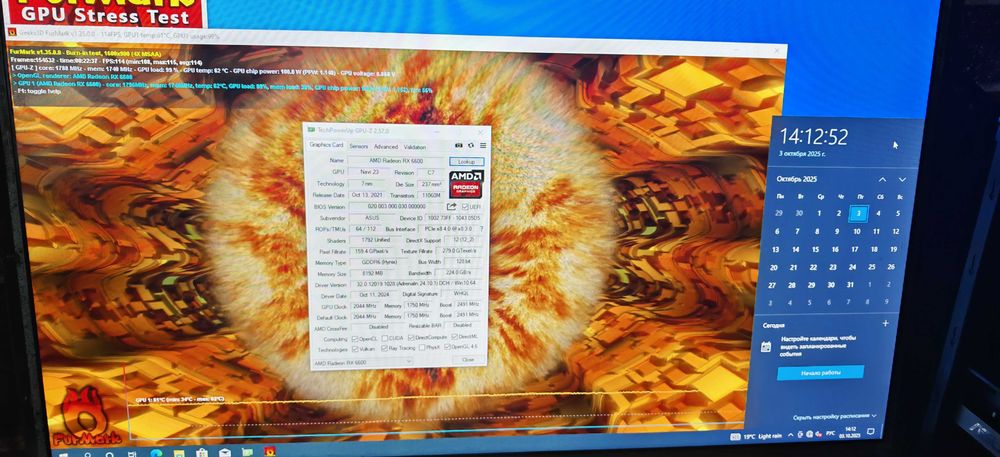Toggle the CUDA checkbox
This screenshot has height=457, width=1000.
[385, 338]
